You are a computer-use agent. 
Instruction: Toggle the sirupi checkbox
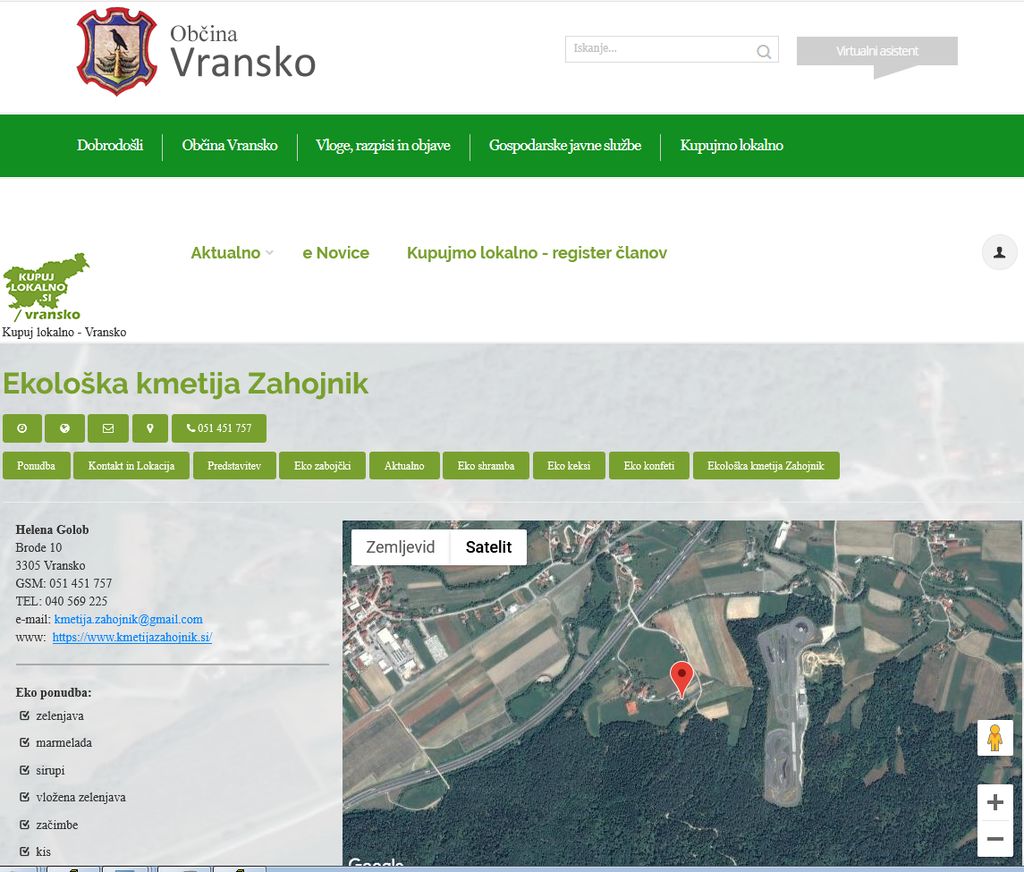click(x=25, y=771)
